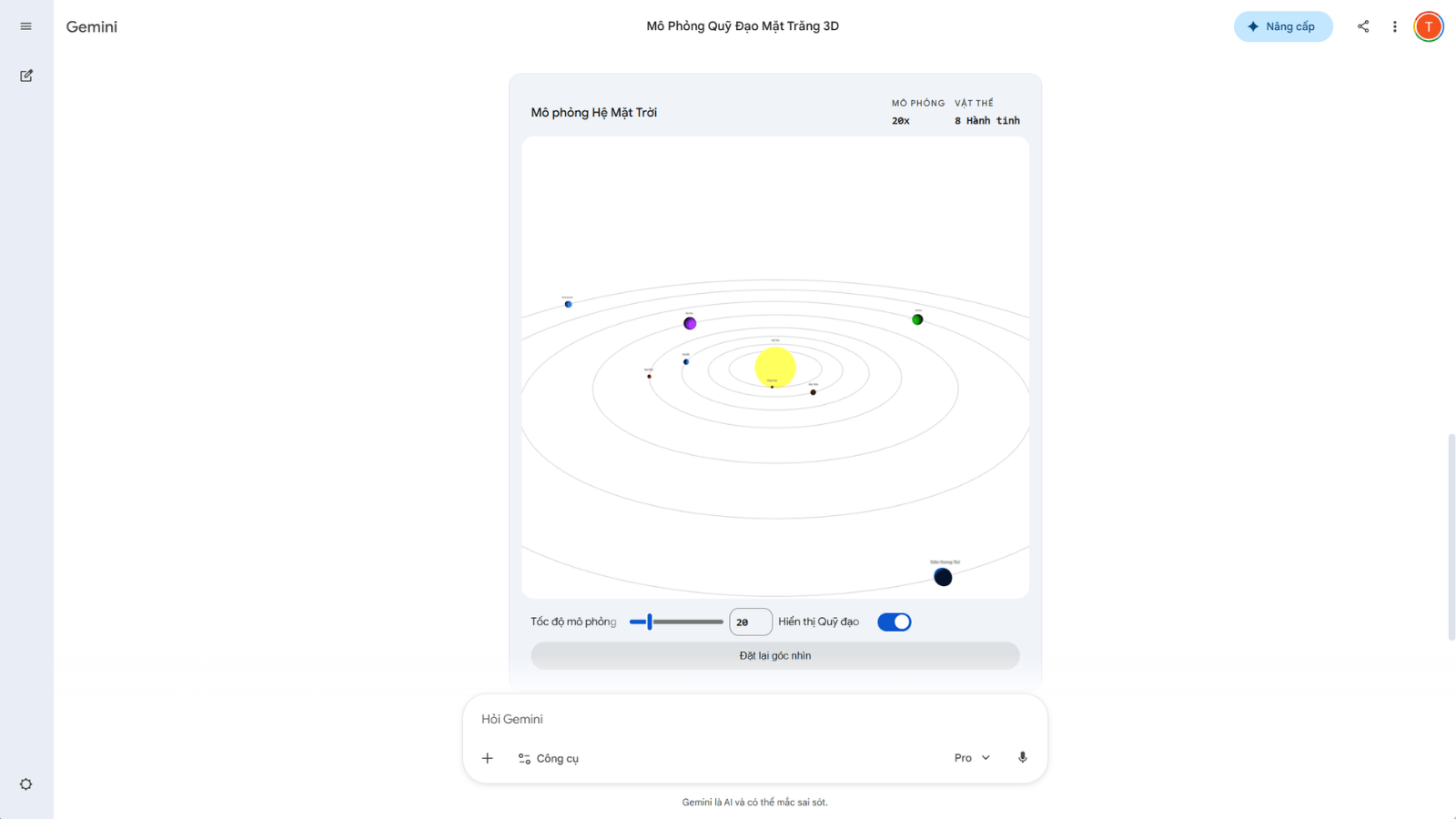Click the simulation speed number field
Image resolution: width=1456 pixels, height=819 pixels.
click(x=750, y=622)
